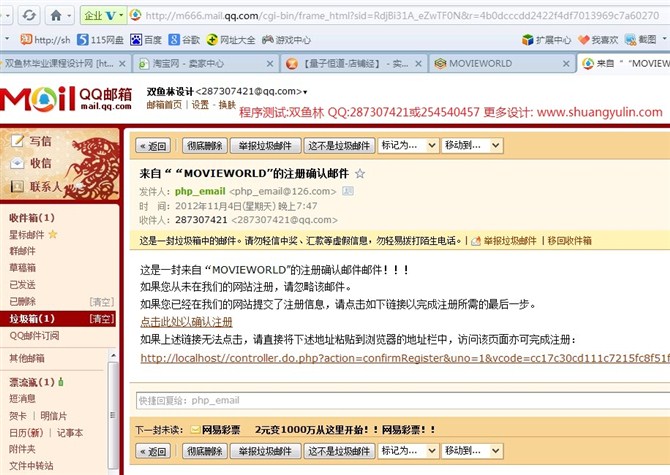Open the 星标邮件 folder
This screenshot has height=475, width=670.
(x=26, y=235)
